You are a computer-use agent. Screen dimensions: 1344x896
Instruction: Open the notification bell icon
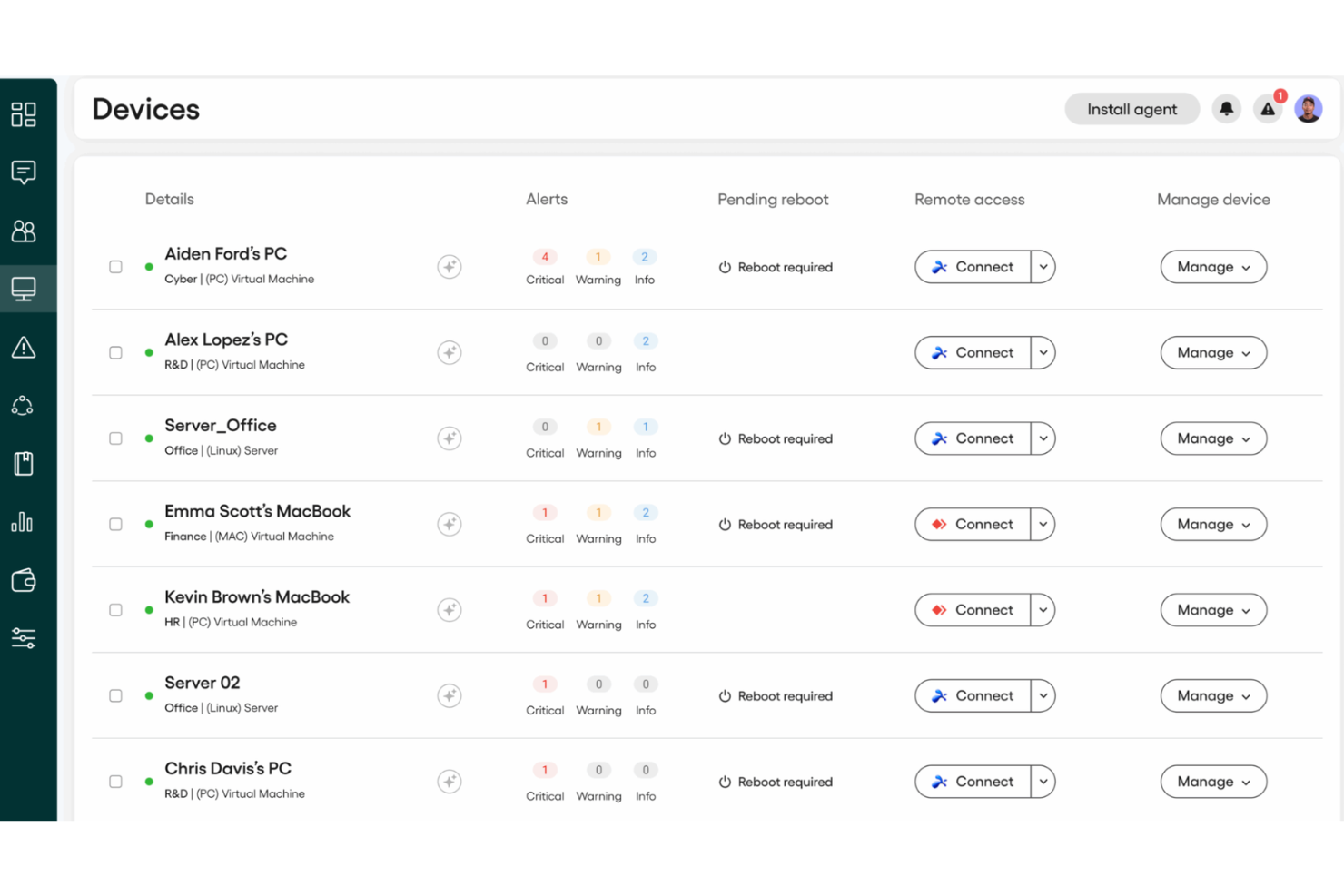coord(1226,108)
